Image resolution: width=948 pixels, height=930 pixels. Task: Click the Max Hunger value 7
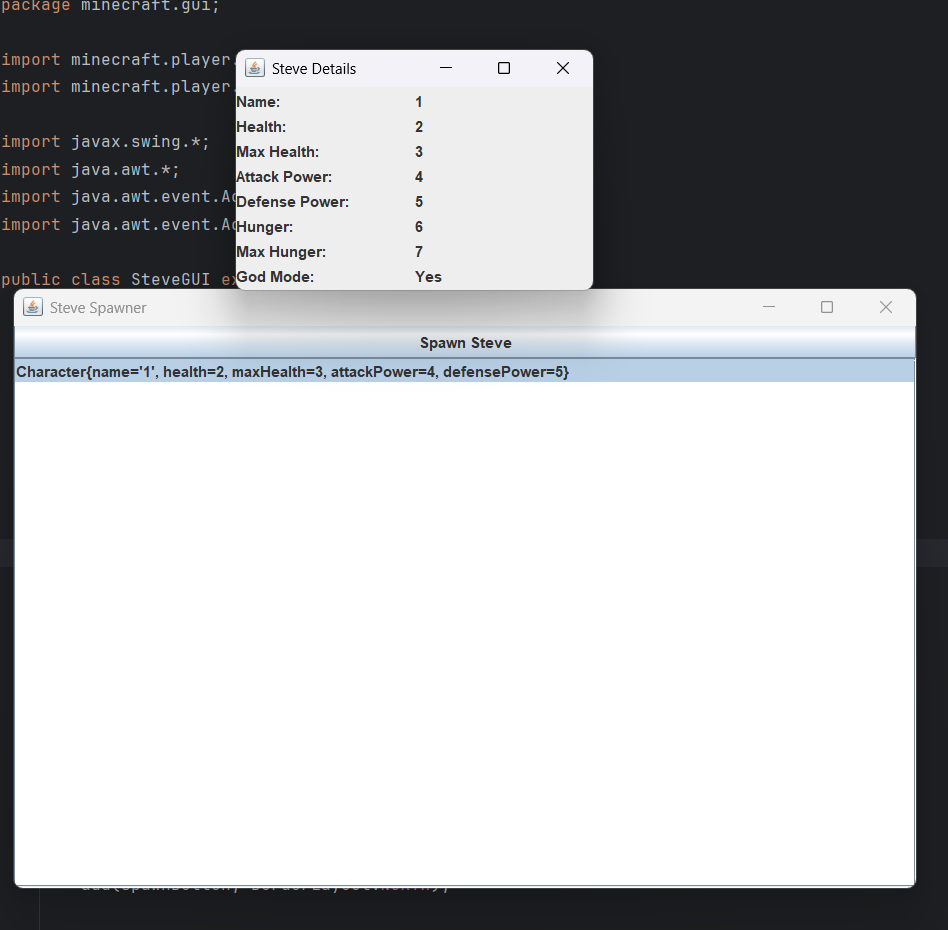click(x=419, y=252)
